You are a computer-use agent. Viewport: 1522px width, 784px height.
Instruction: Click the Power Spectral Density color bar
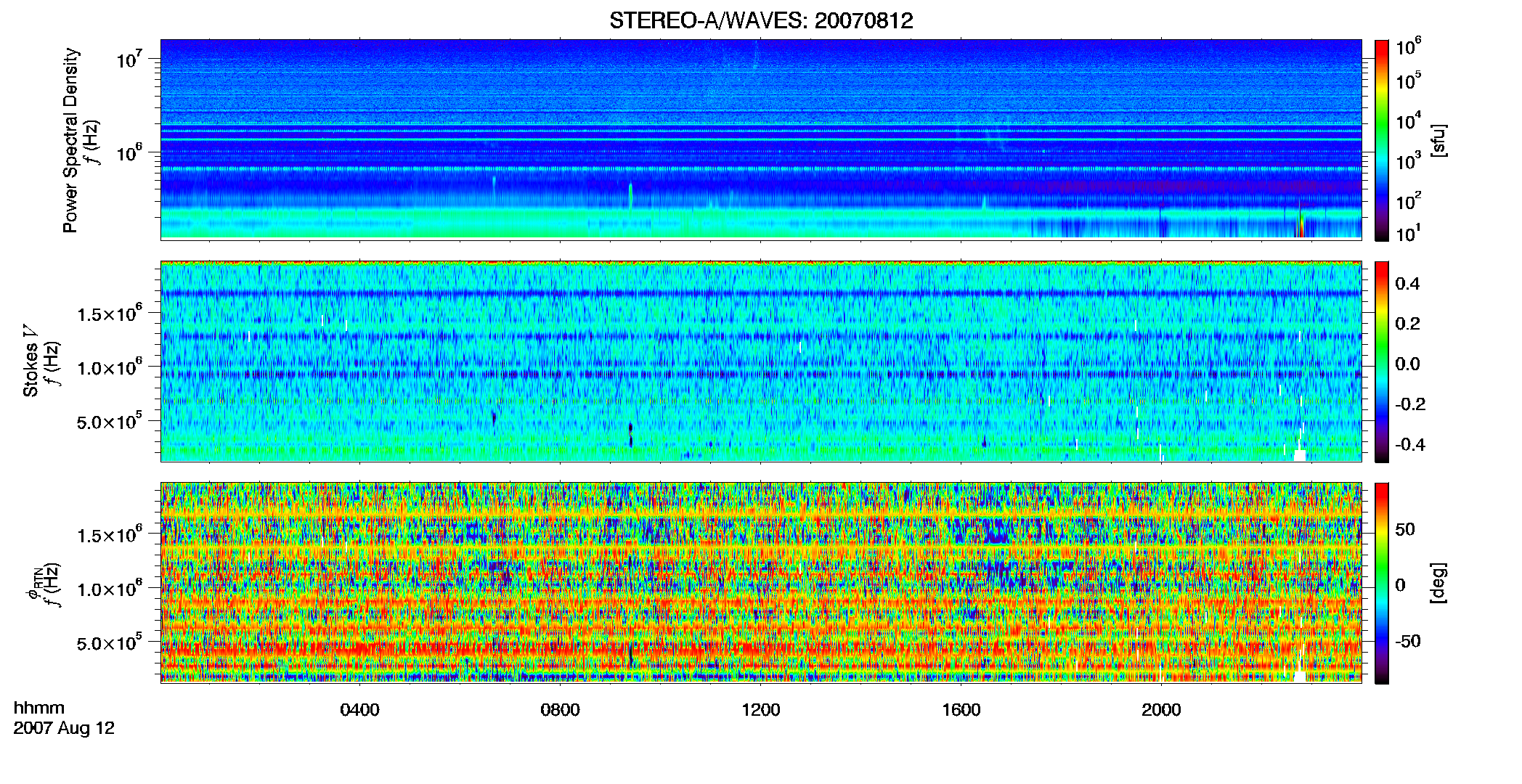[x=1382, y=140]
